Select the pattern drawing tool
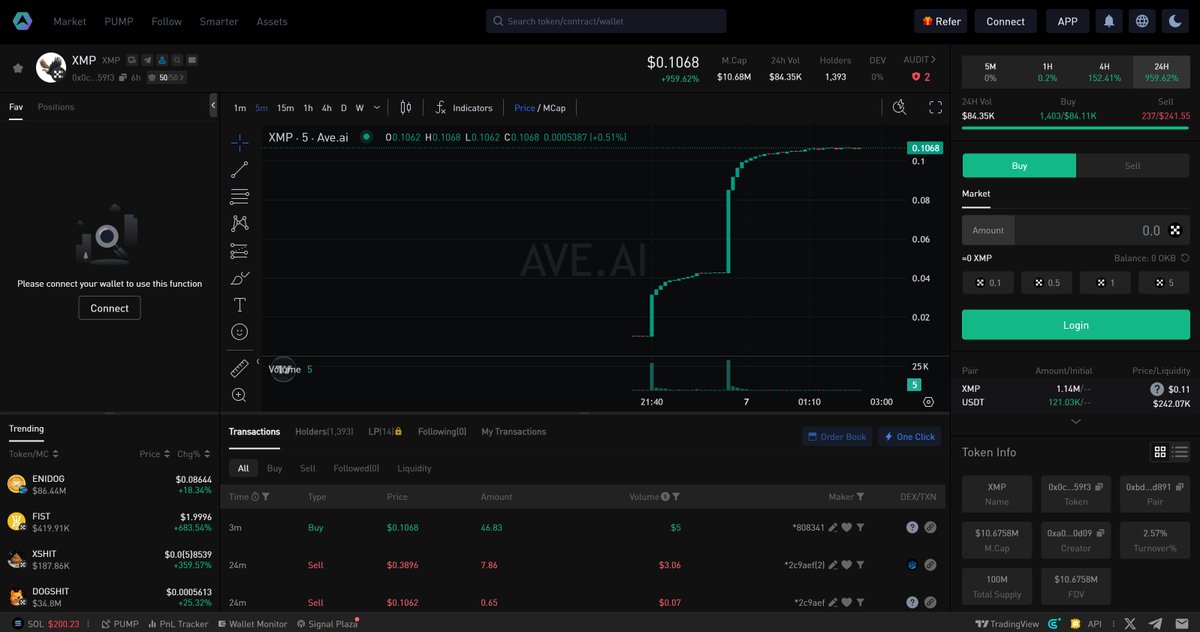Screen dimensions: 1200x632 pyautogui.click(x=240, y=224)
